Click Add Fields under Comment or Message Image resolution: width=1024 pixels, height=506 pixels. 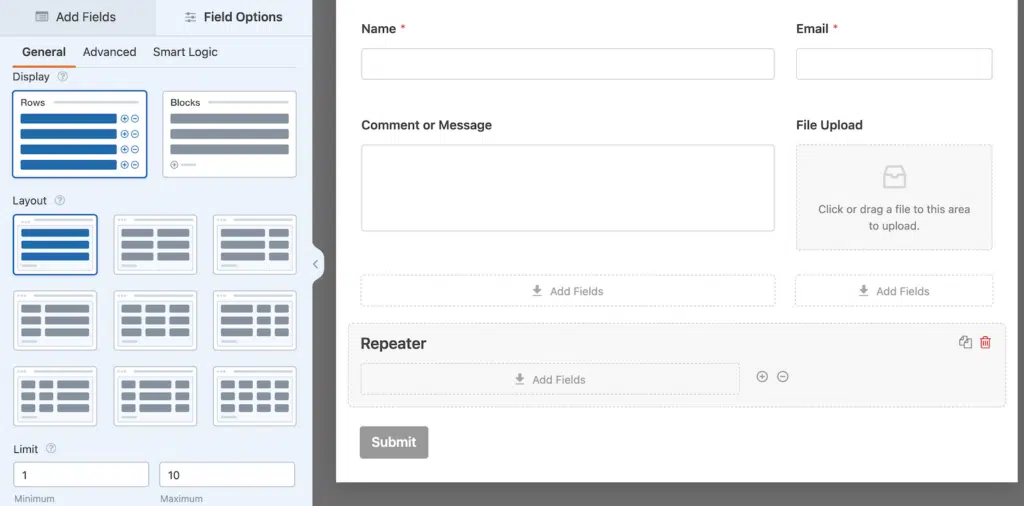(x=568, y=291)
